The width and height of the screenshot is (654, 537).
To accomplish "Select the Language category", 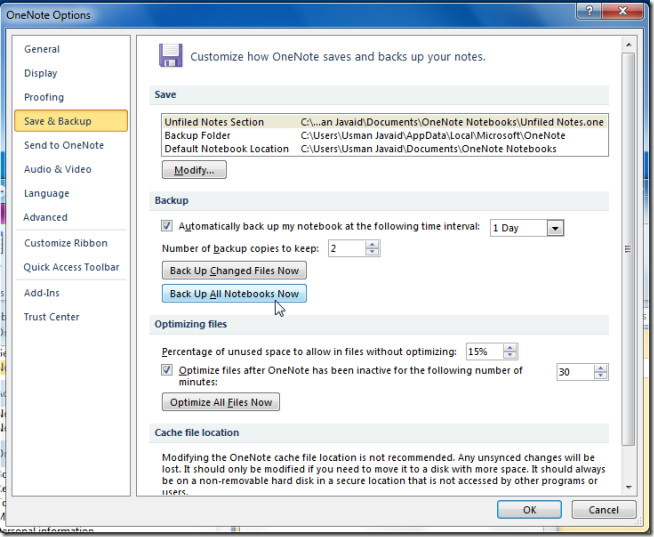I will coord(47,194).
